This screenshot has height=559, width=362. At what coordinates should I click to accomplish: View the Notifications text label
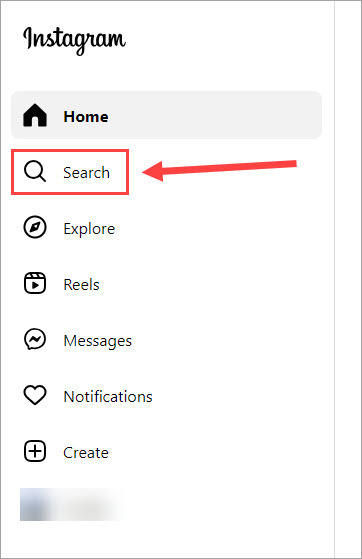108,396
